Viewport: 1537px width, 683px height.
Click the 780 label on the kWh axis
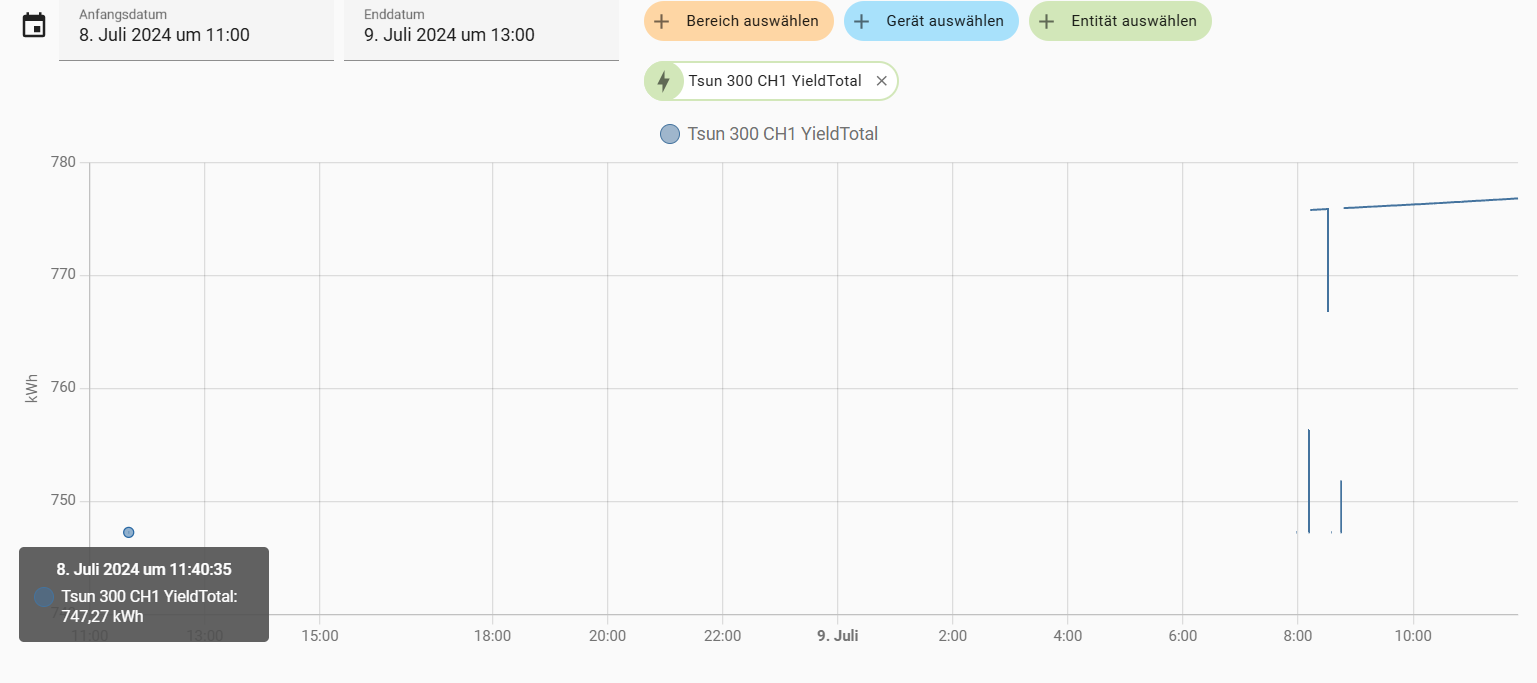pos(63,162)
